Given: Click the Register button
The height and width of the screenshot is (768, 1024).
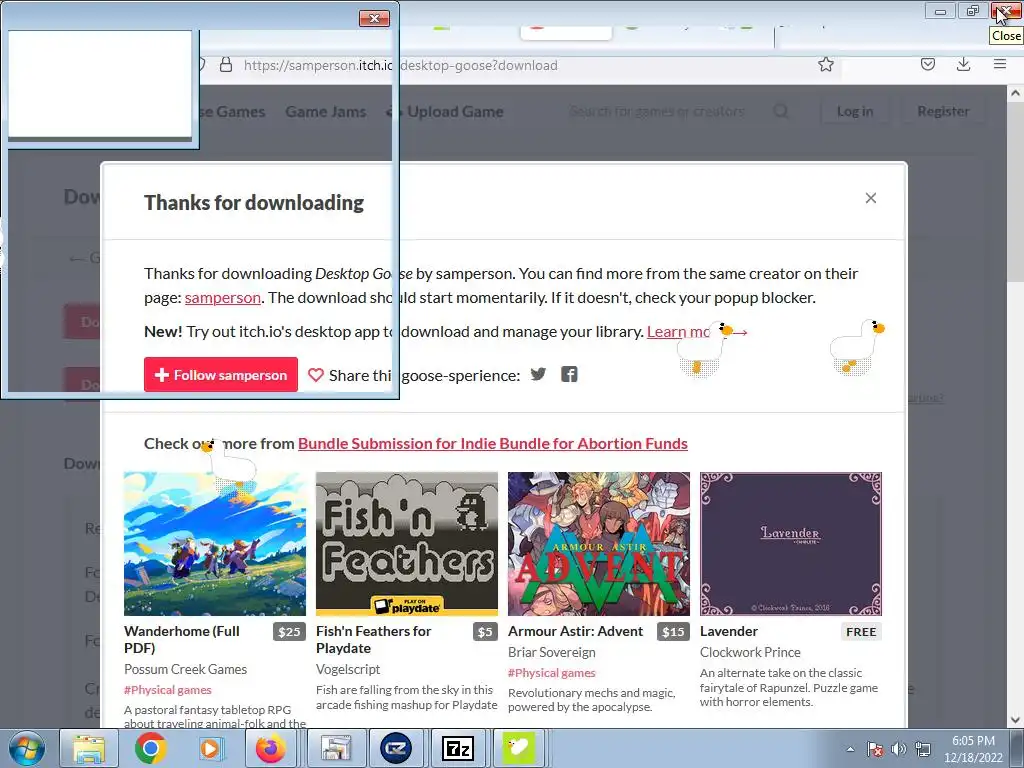Looking at the screenshot, I should click(943, 112).
